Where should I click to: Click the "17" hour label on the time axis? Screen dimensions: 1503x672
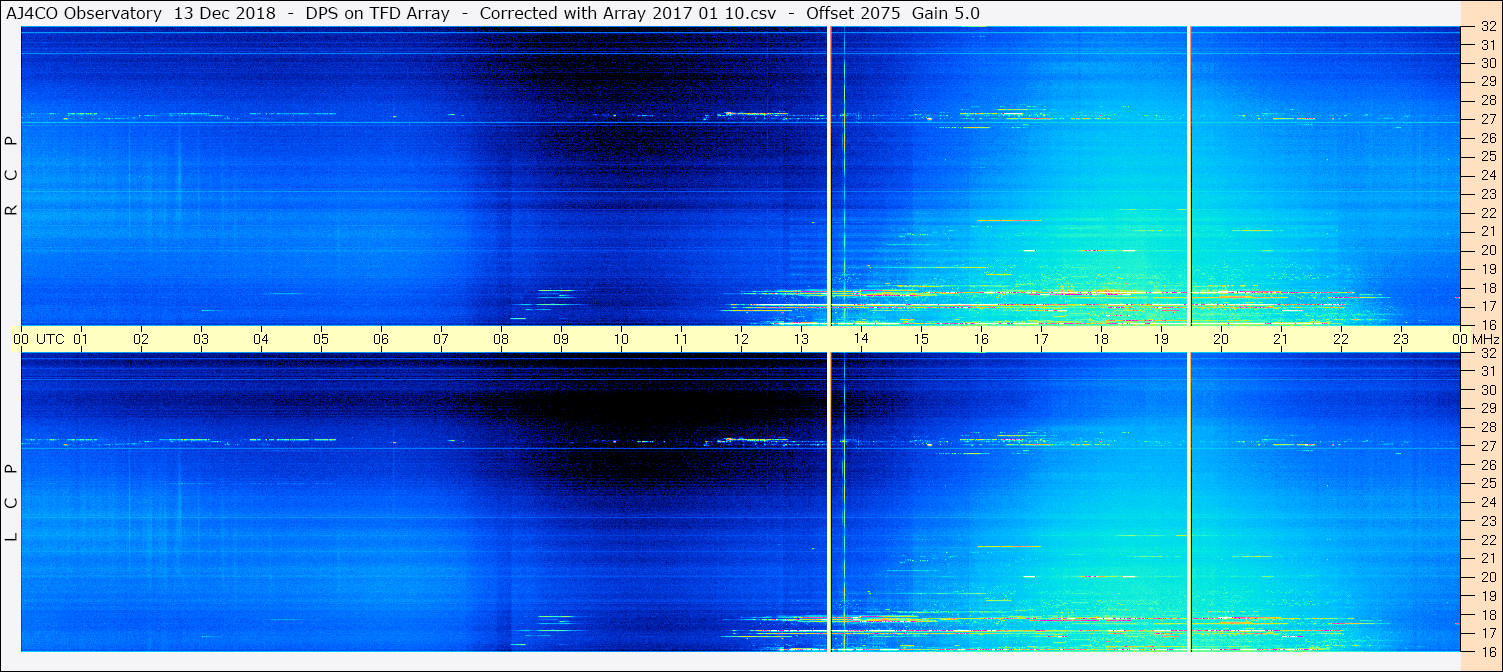click(1041, 339)
